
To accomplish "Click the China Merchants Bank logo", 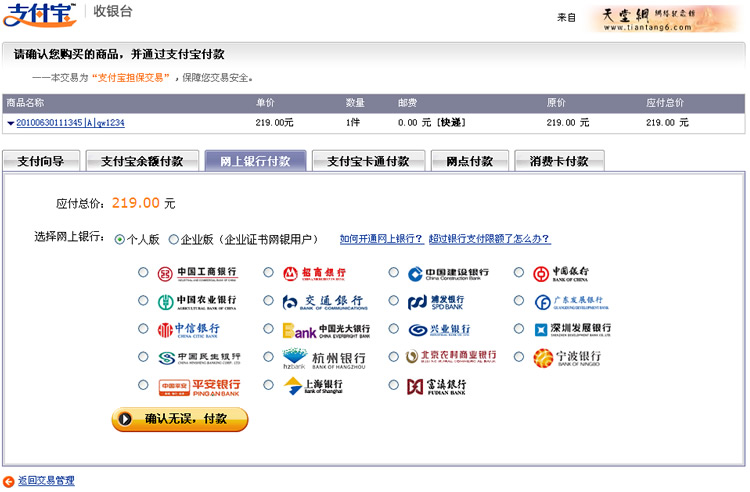I will click(x=314, y=273).
